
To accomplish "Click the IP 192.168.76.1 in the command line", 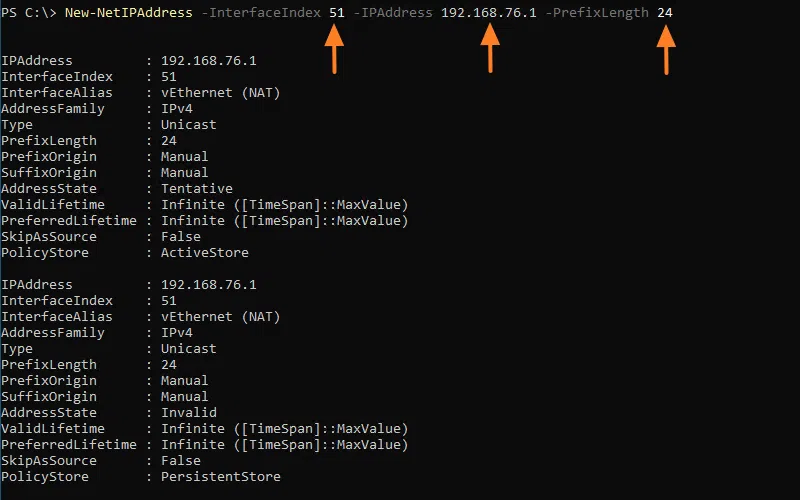I will tap(489, 12).
